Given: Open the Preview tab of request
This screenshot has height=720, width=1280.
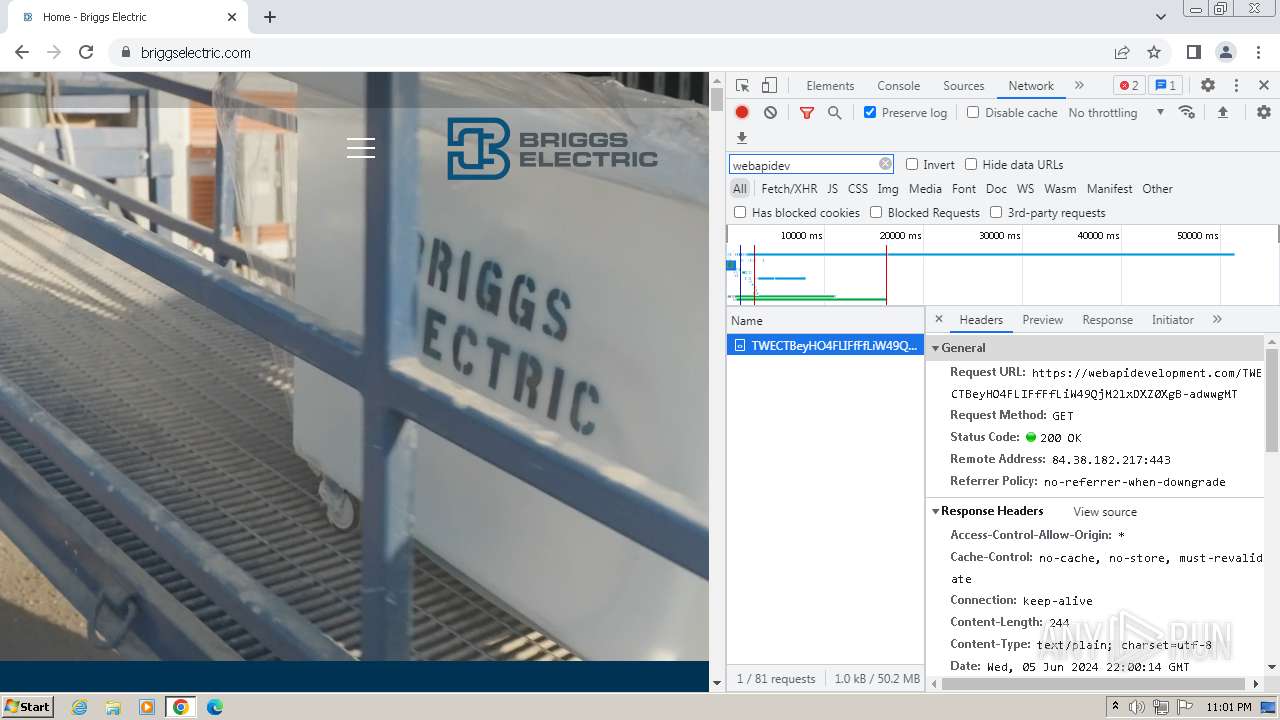Looking at the screenshot, I should pos(1042,320).
